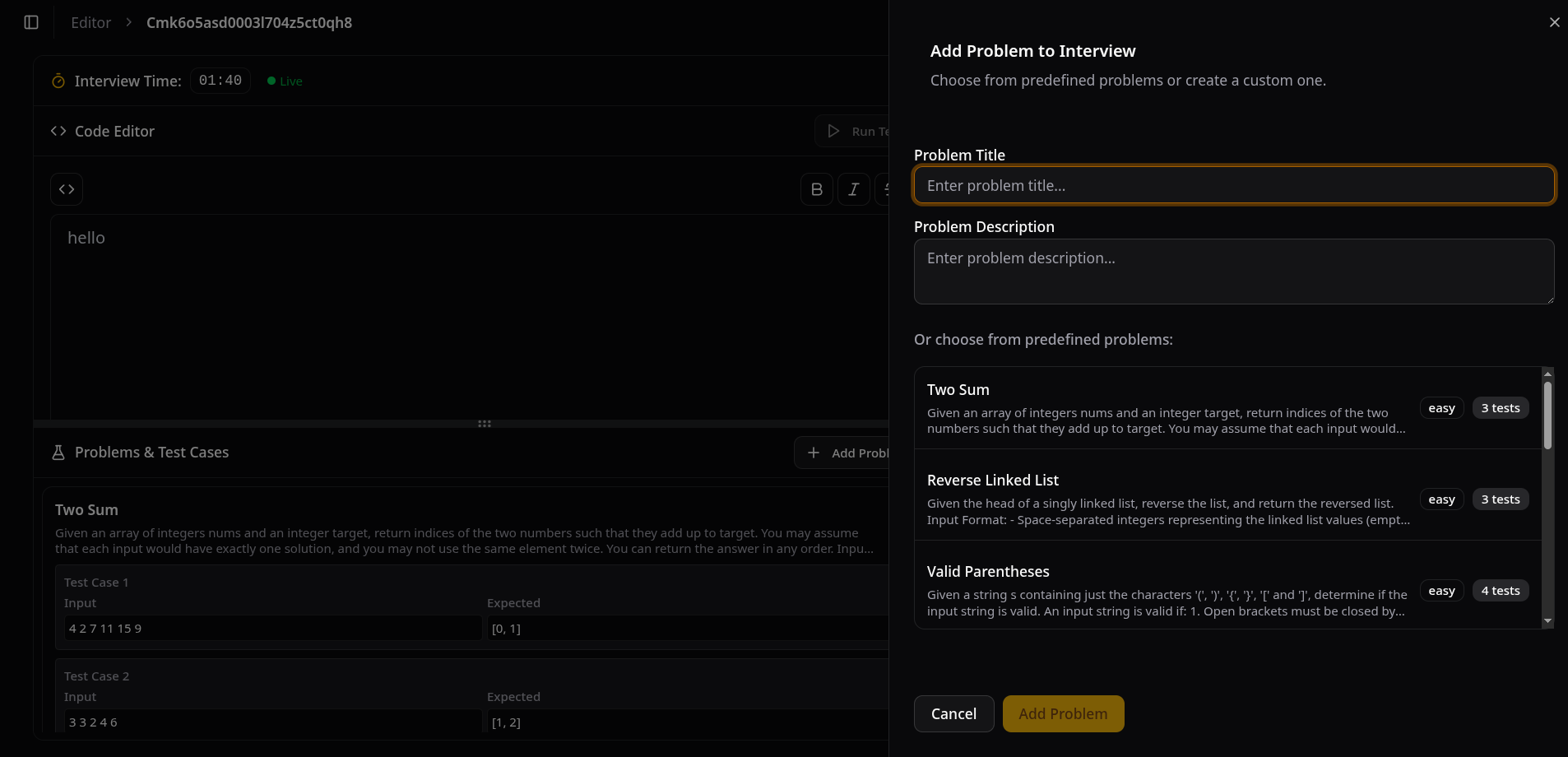This screenshot has width=1568, height=757.
Task: Click the scroll-down arrow in predefined problems list
Action: pyautogui.click(x=1547, y=621)
